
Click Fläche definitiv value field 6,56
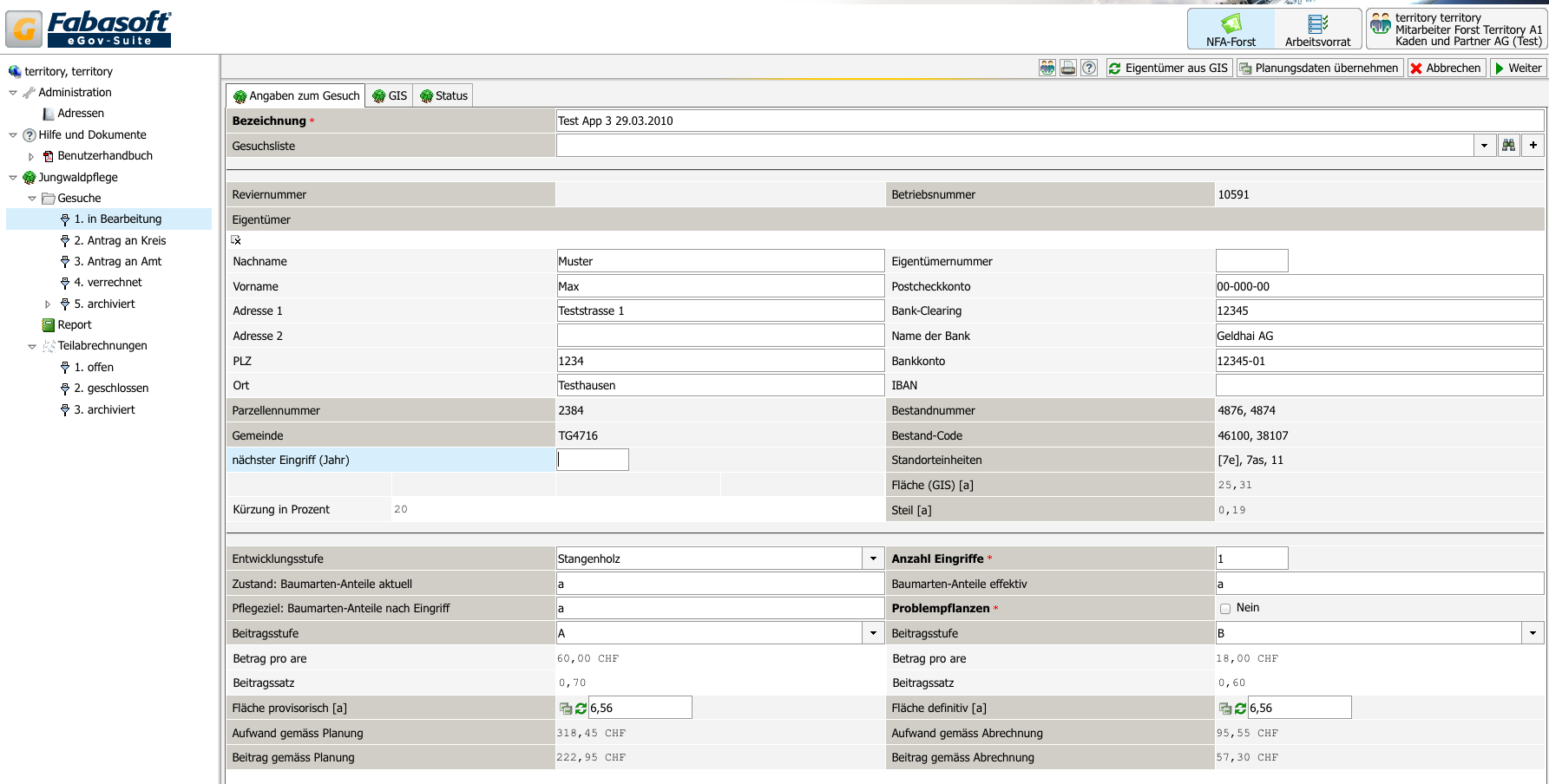click(1300, 708)
